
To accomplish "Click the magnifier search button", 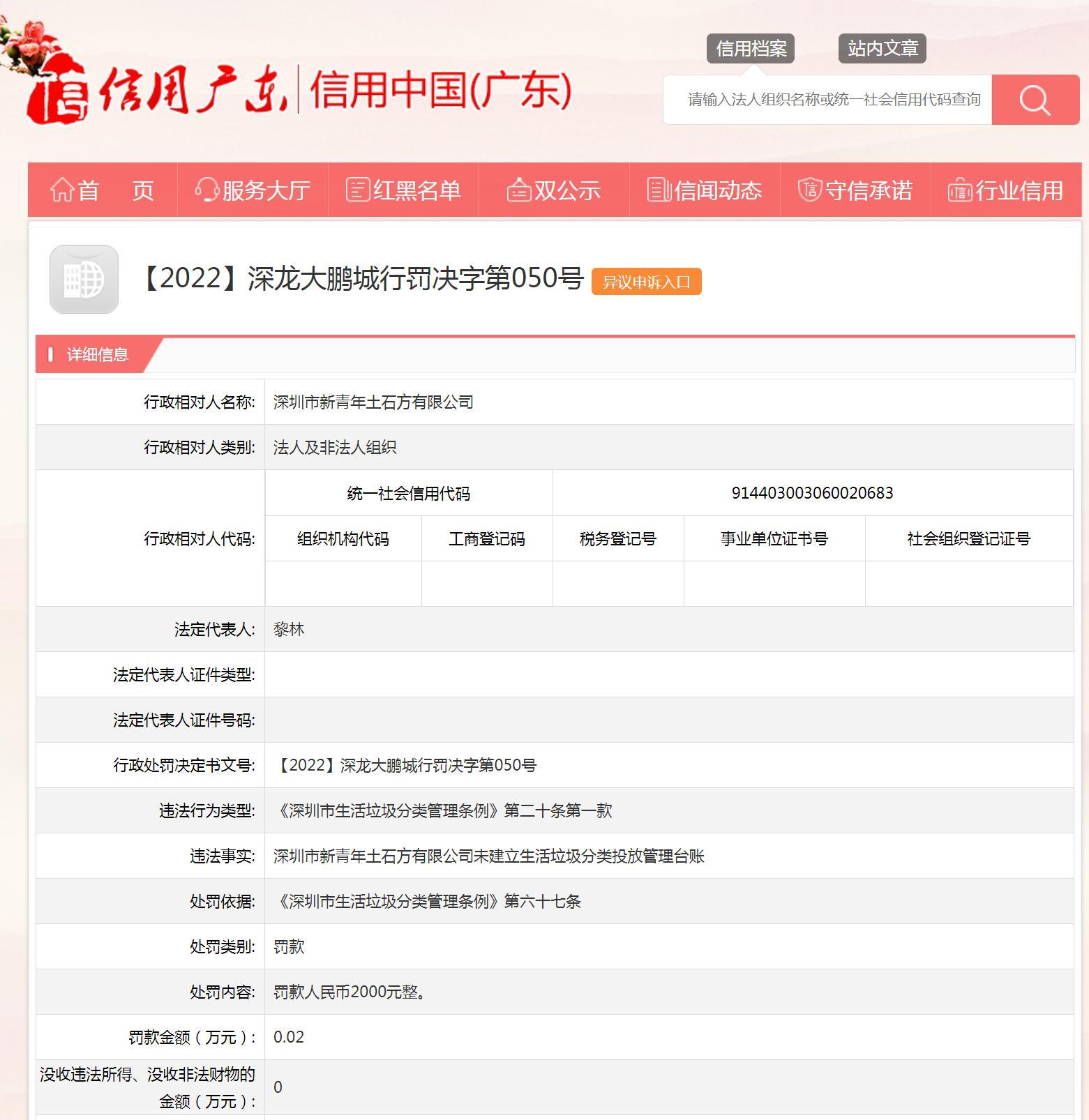I will point(1035,100).
